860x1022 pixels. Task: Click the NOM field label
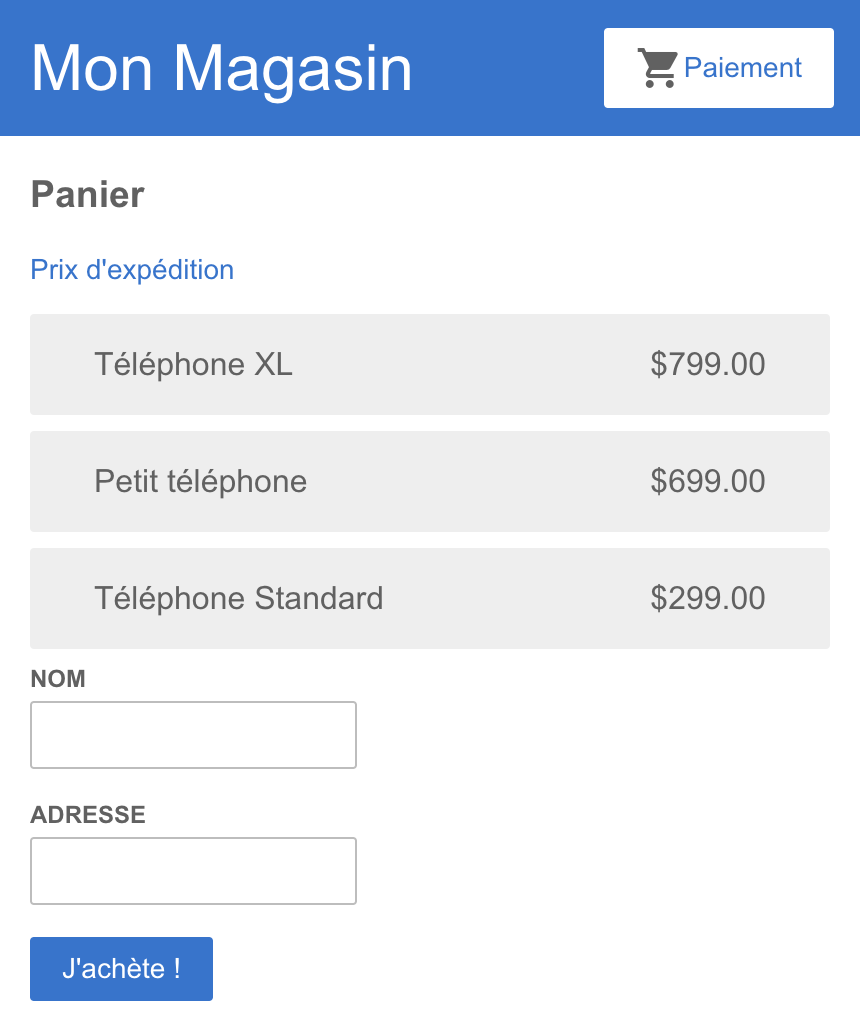(58, 679)
